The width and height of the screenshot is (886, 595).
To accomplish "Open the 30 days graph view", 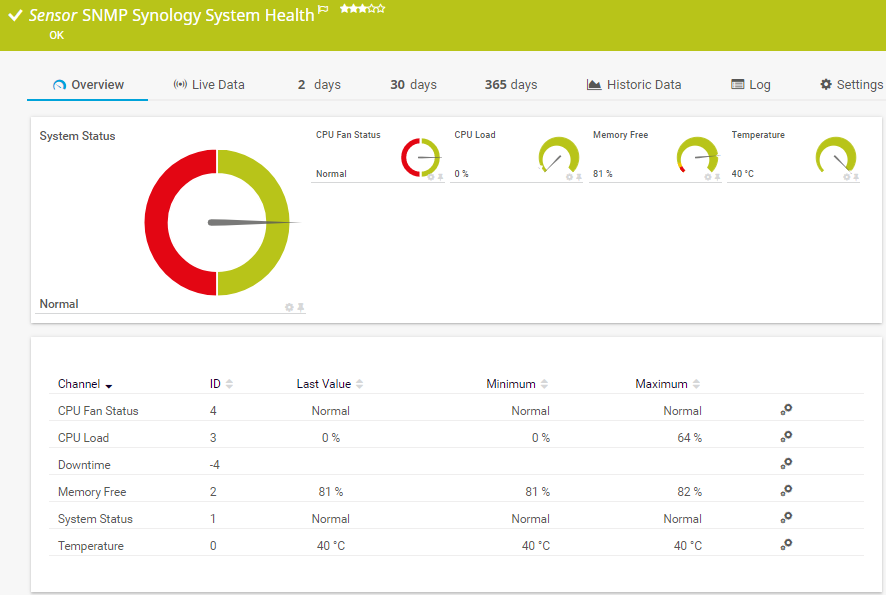I will click(413, 85).
